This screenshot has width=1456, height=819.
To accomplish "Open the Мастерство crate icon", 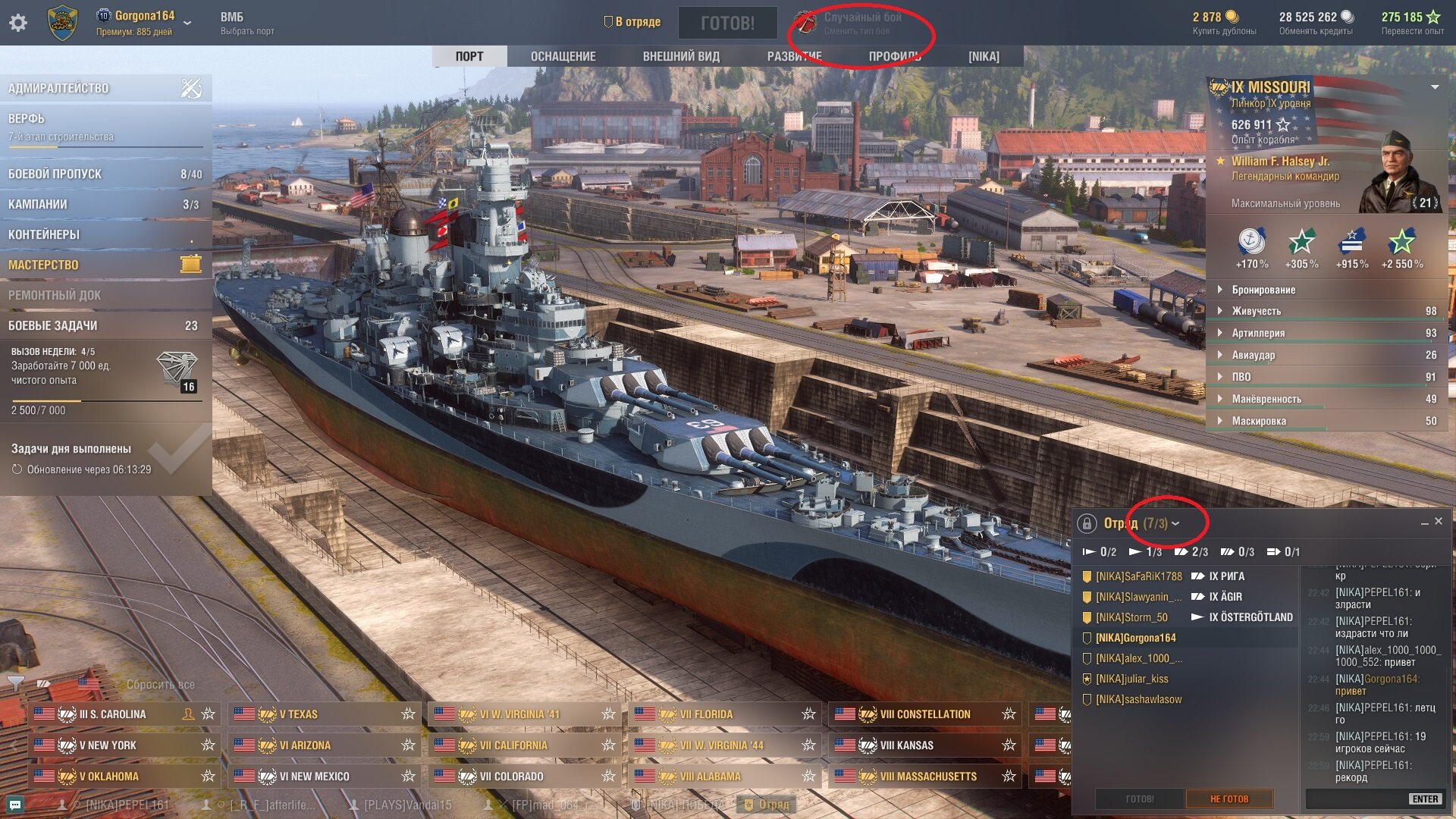I will pos(191,264).
